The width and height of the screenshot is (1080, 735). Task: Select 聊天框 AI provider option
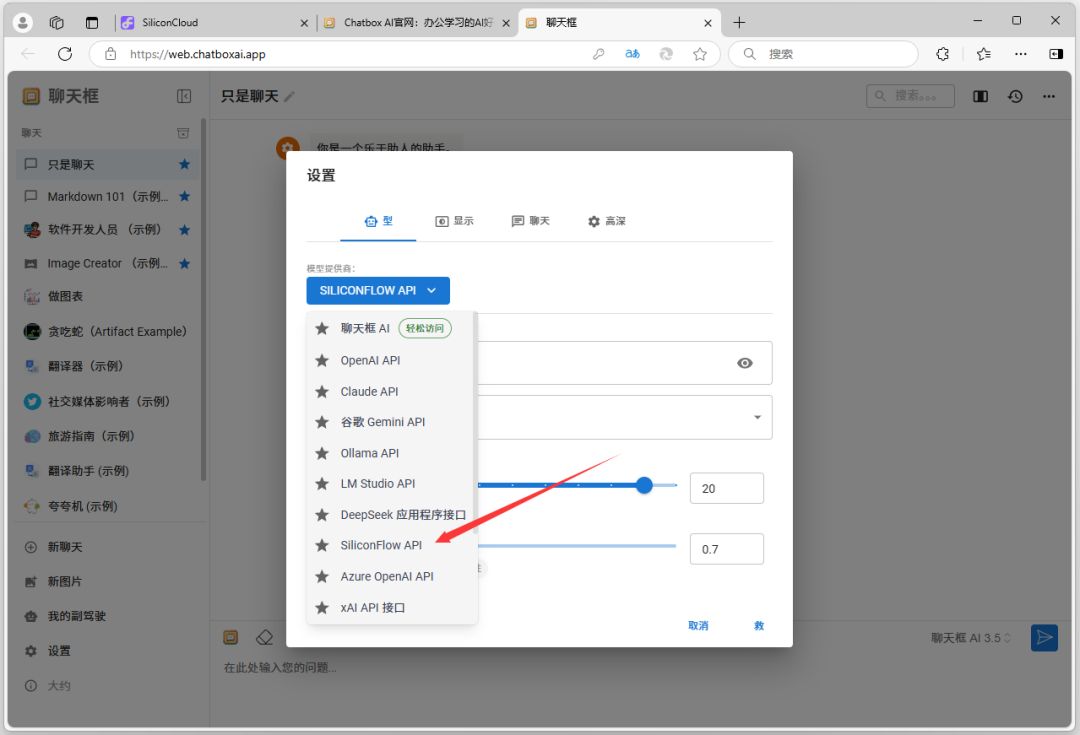tap(391, 329)
